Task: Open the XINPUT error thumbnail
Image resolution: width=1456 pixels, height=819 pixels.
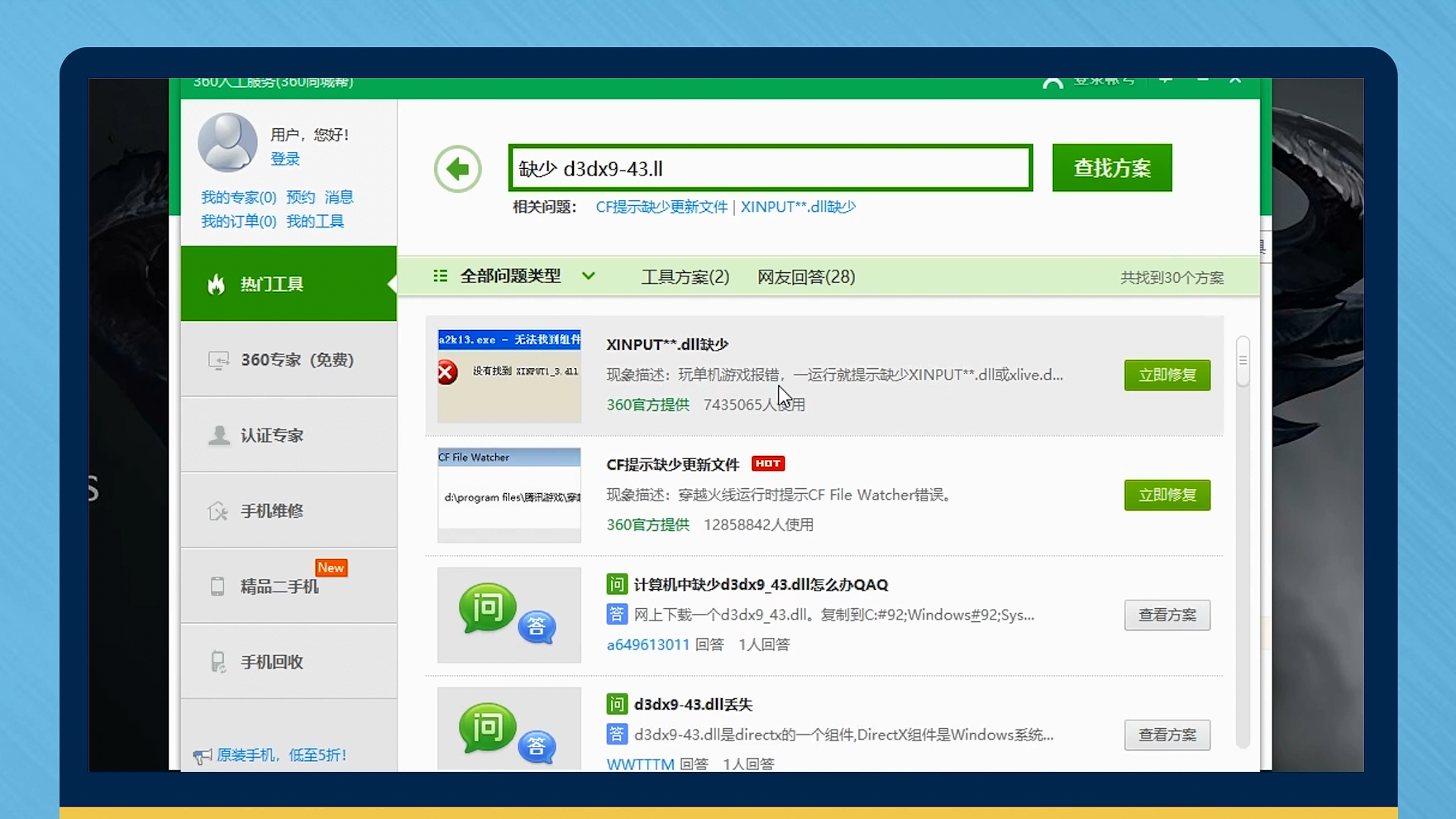Action: 509,376
